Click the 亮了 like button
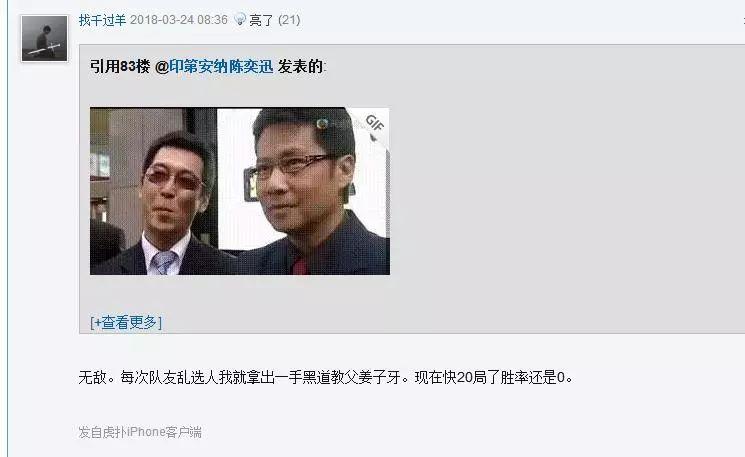Viewport: 745px width, 457px height. pos(261,20)
